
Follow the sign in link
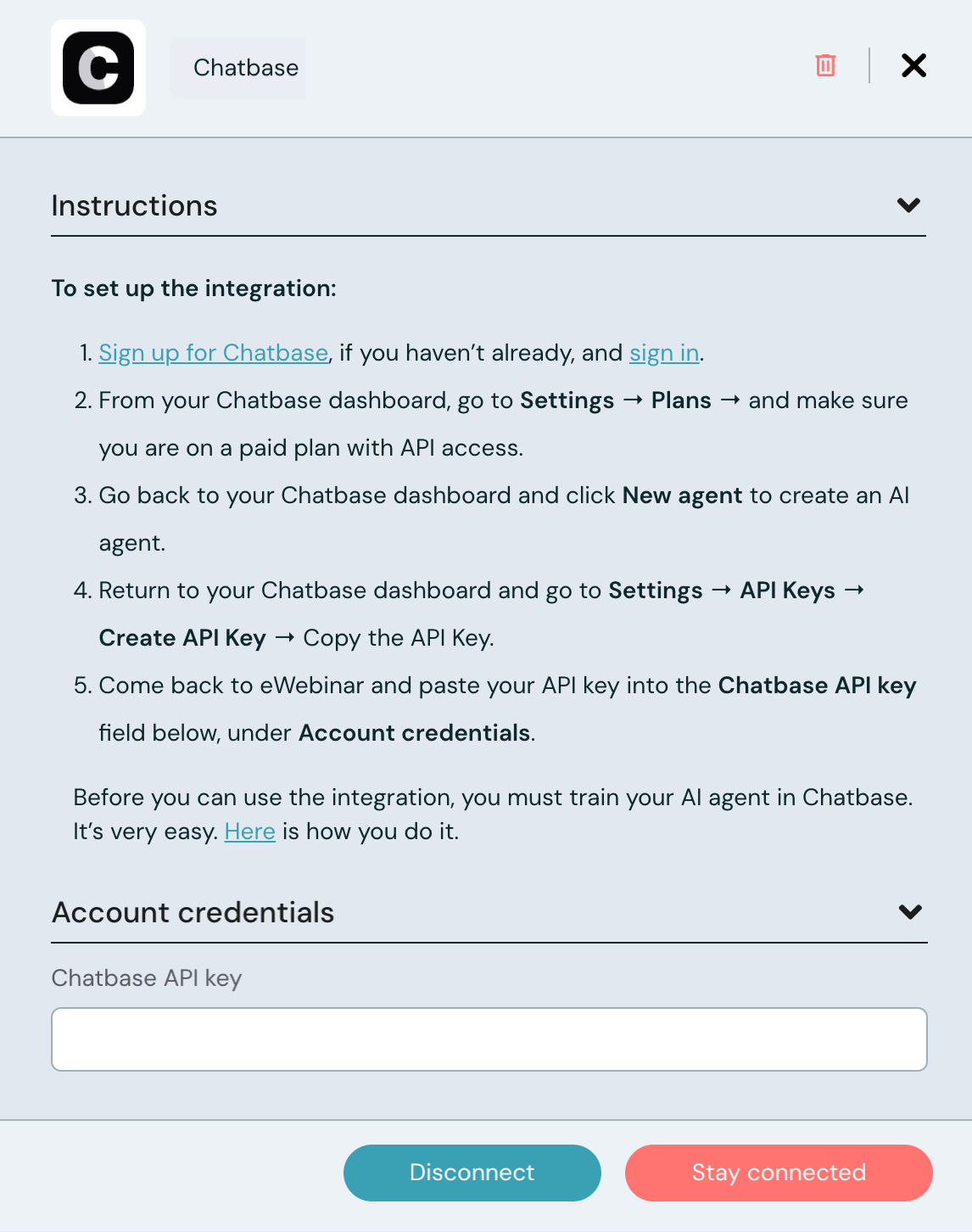coord(664,353)
